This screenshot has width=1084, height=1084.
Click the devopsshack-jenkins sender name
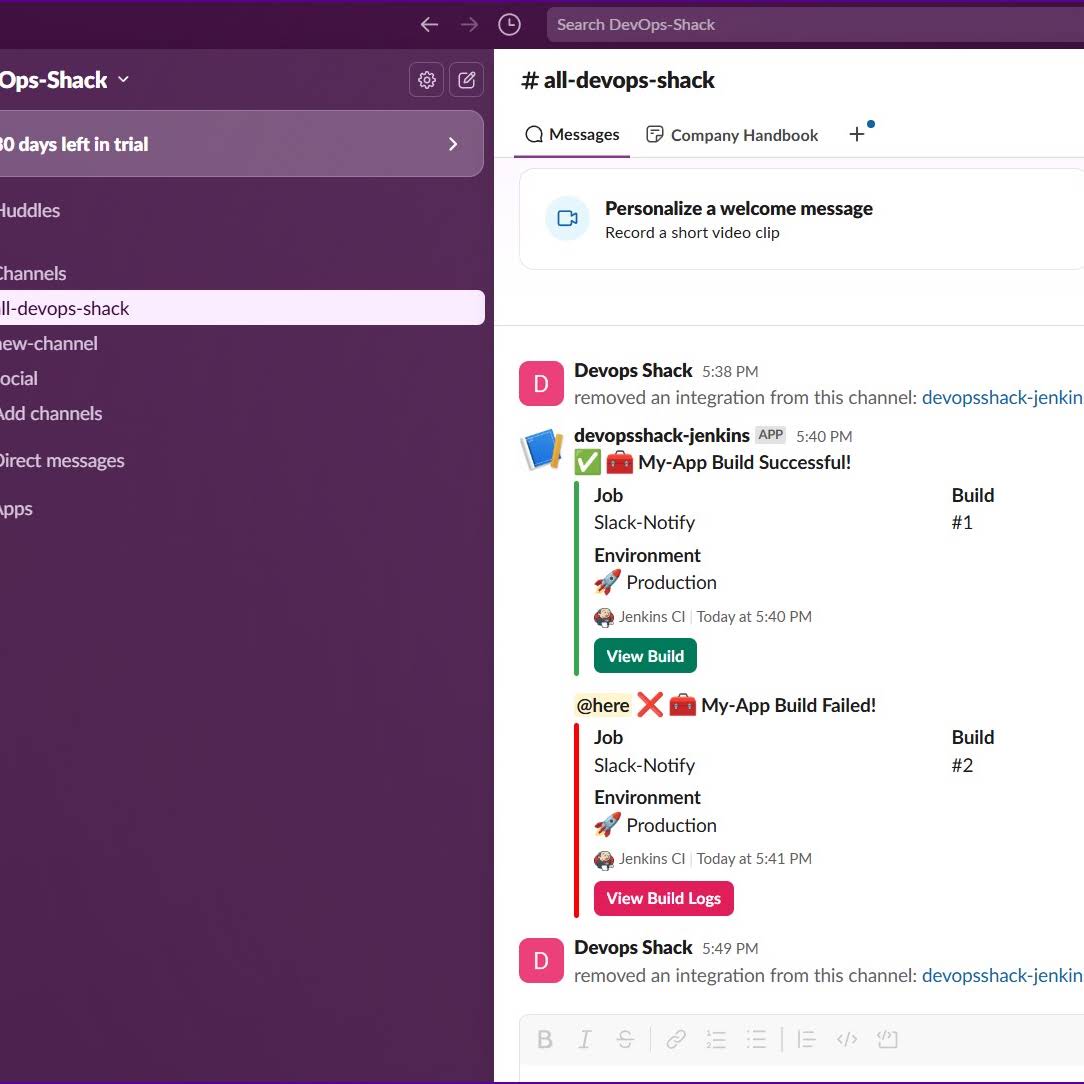[x=662, y=435]
